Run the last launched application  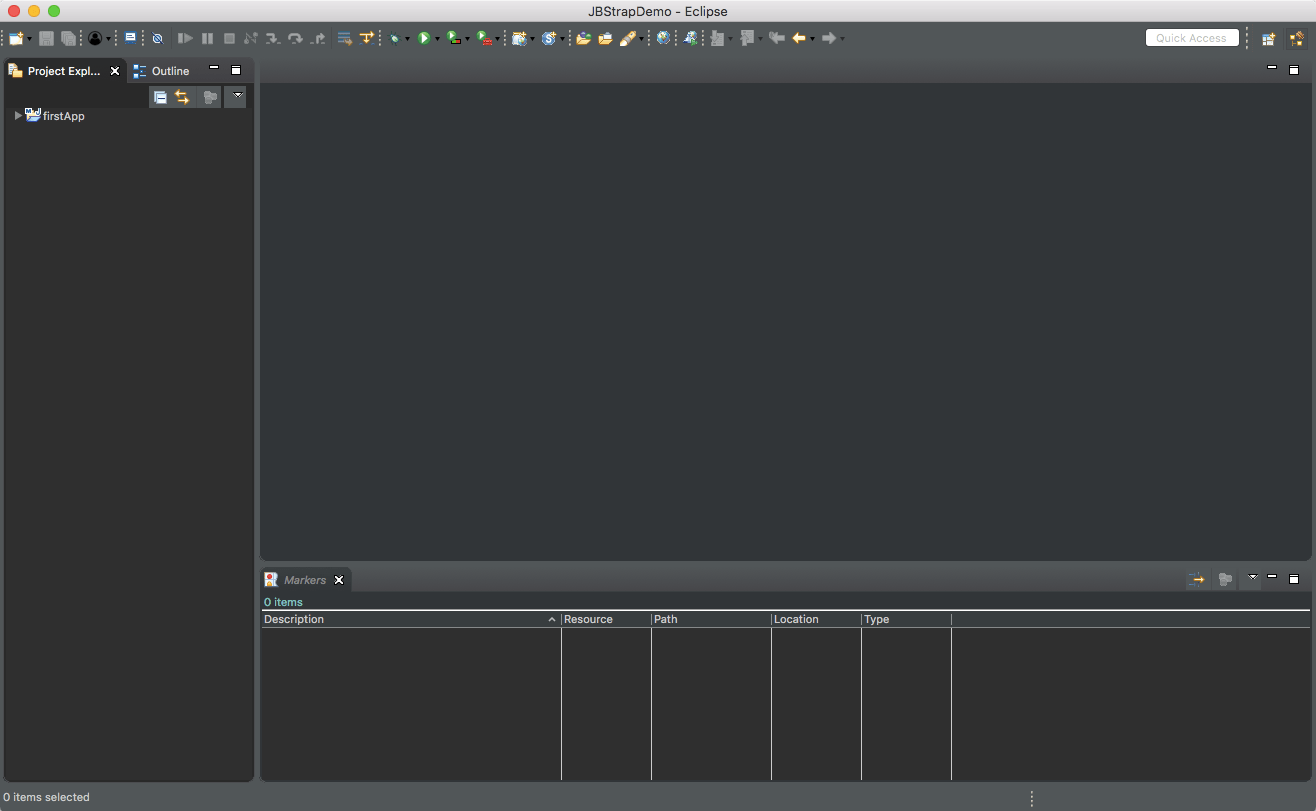pos(425,38)
